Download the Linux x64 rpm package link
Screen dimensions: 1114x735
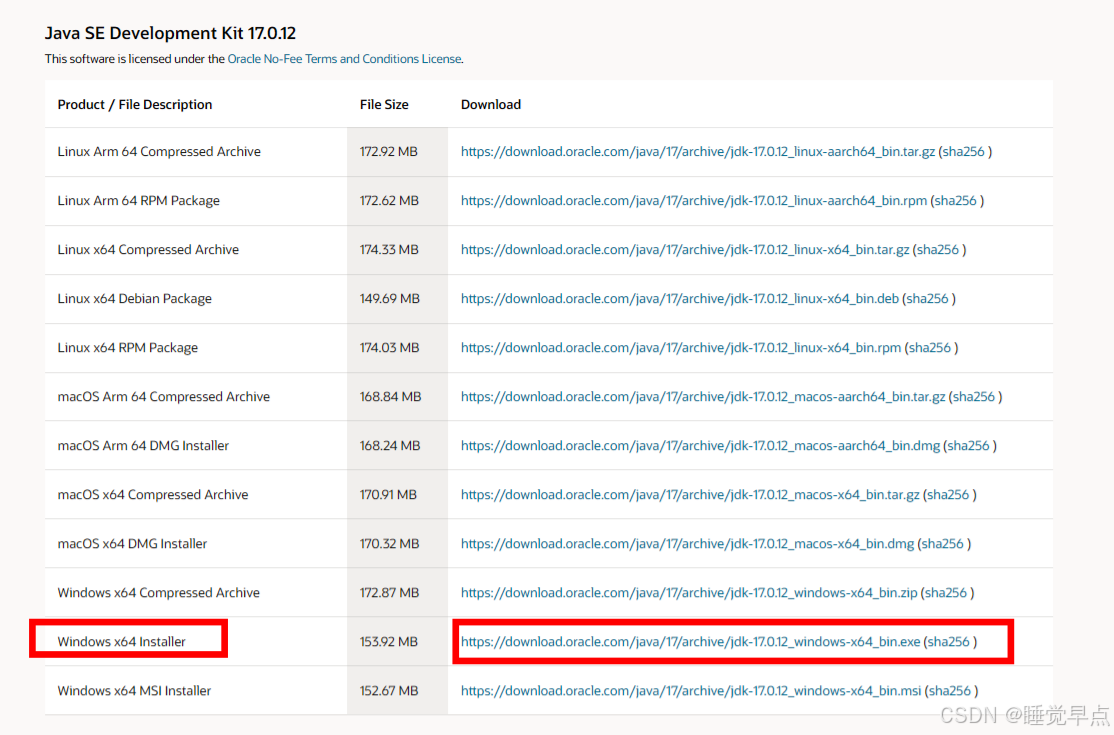click(x=681, y=347)
